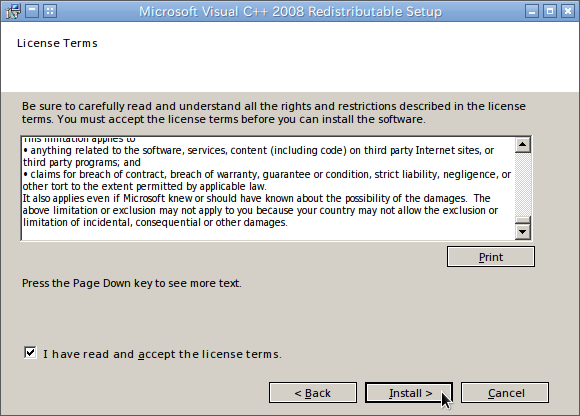Click the license text scroll-down arrow

click(x=523, y=232)
